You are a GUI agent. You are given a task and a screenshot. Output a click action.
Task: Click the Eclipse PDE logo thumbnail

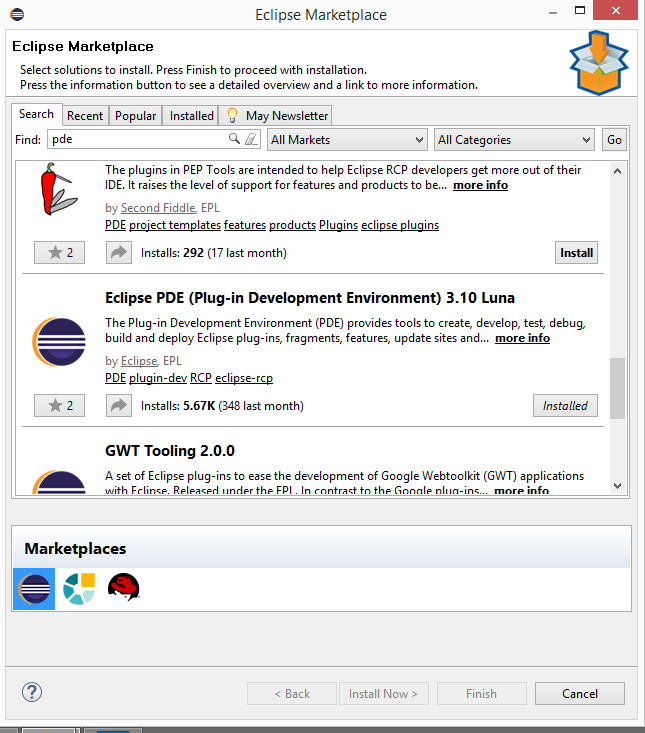(x=59, y=342)
